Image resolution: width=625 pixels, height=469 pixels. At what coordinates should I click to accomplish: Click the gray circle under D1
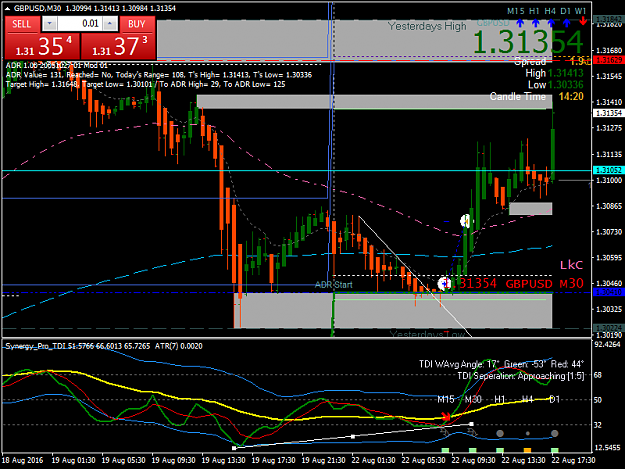pos(554,434)
